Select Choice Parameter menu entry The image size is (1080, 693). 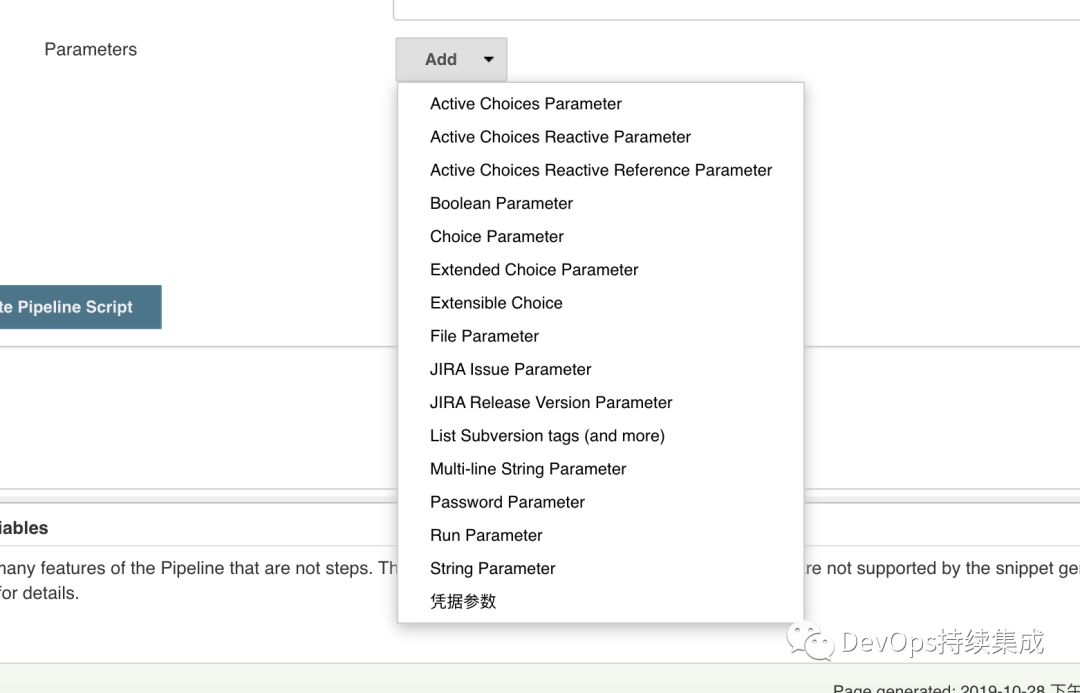[x=496, y=236]
